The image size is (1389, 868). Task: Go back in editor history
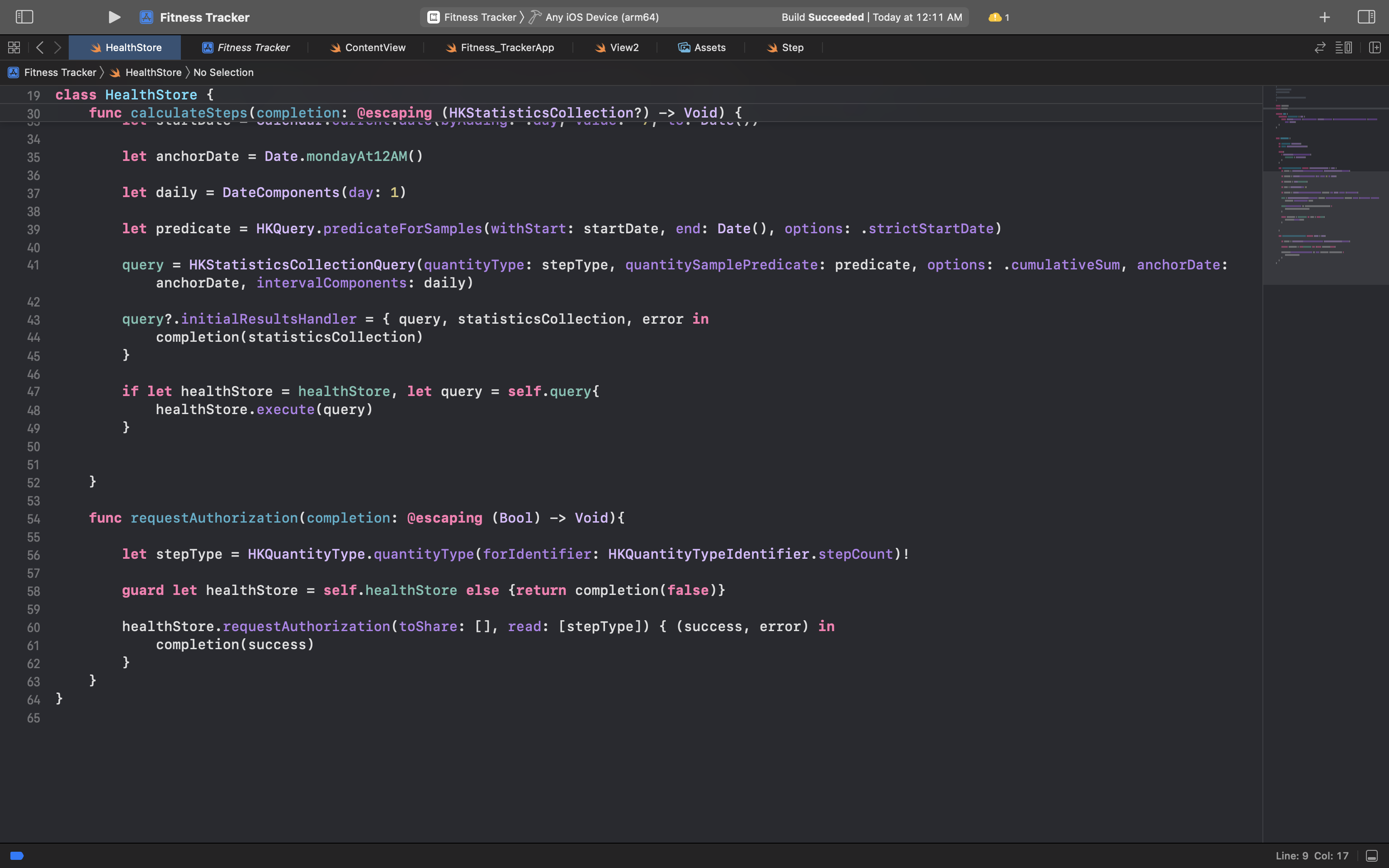pos(40,47)
